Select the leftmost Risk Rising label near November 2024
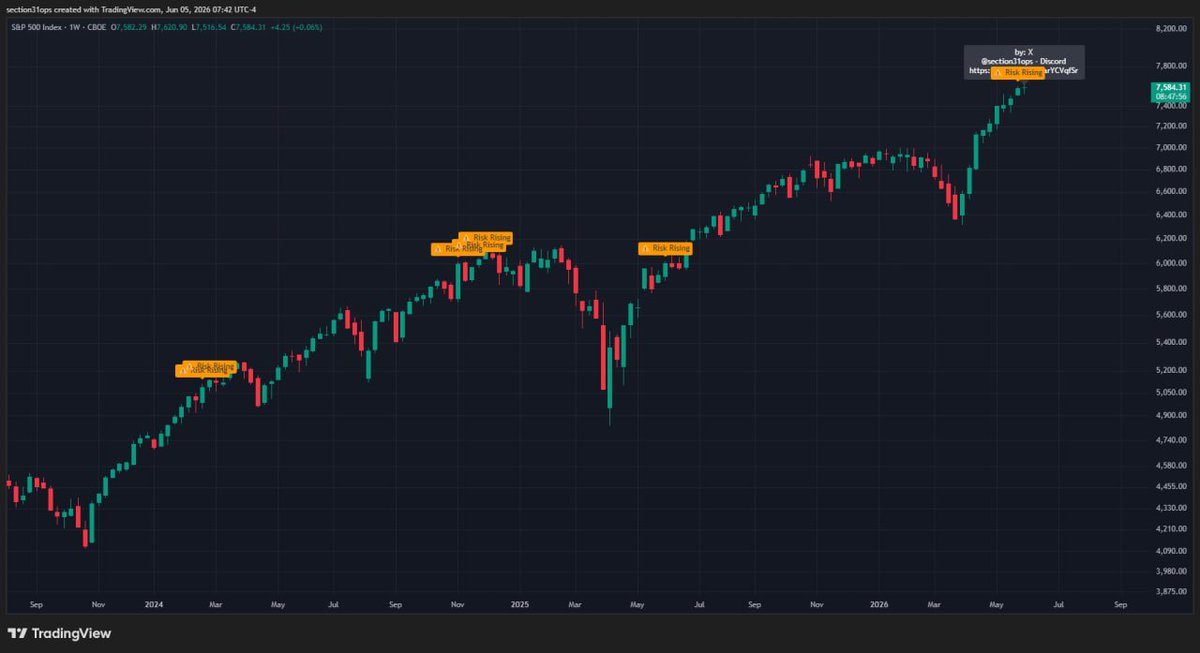 459,248
